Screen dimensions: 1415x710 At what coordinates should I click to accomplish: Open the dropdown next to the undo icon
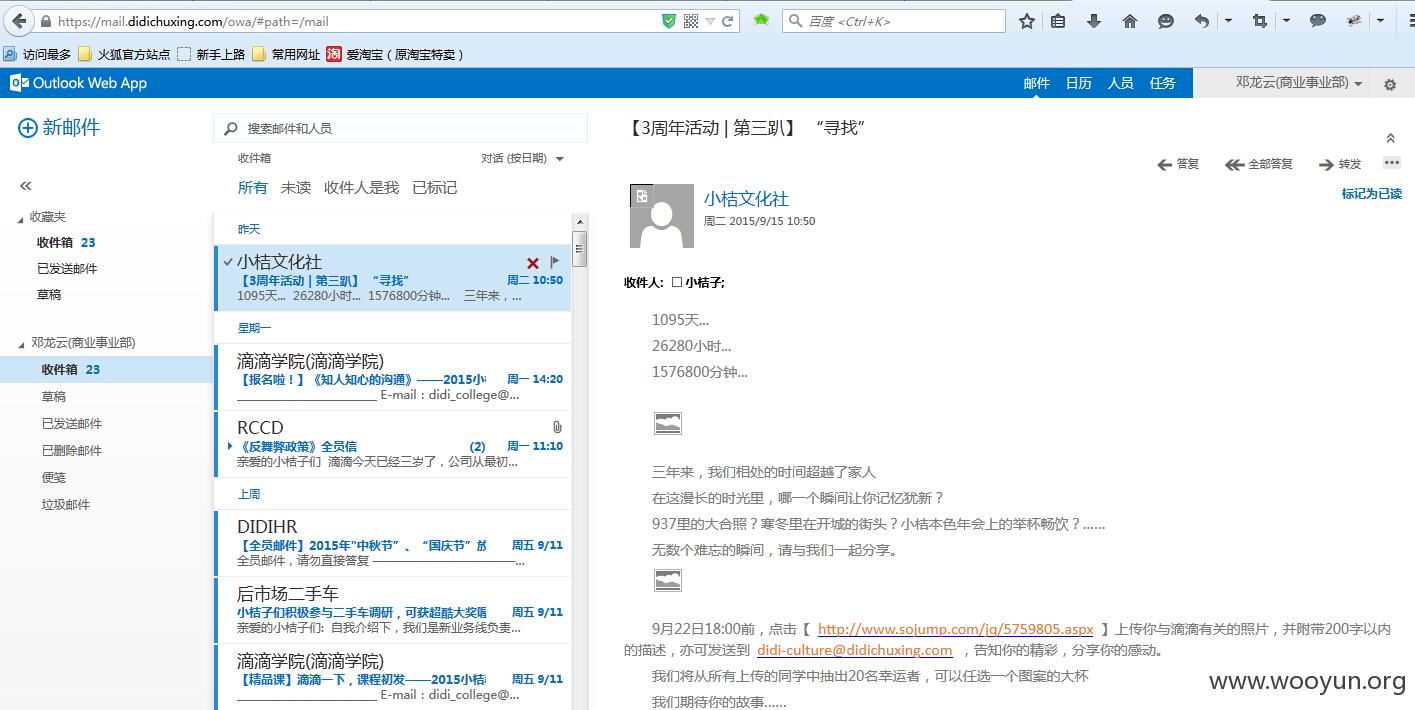1228,21
